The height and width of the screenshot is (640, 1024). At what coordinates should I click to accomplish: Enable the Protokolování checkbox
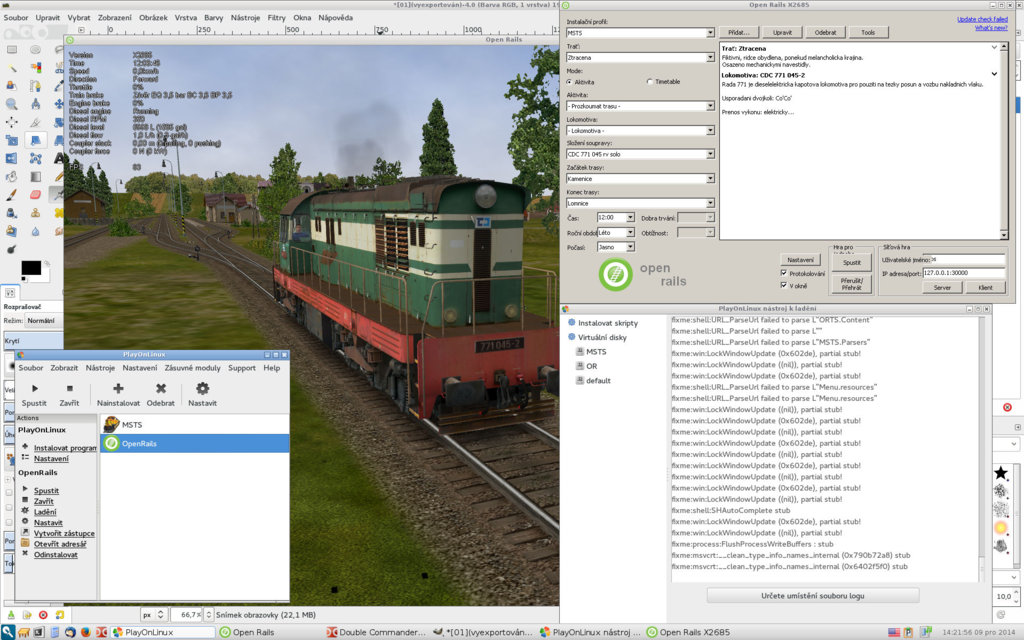pyautogui.click(x=784, y=272)
